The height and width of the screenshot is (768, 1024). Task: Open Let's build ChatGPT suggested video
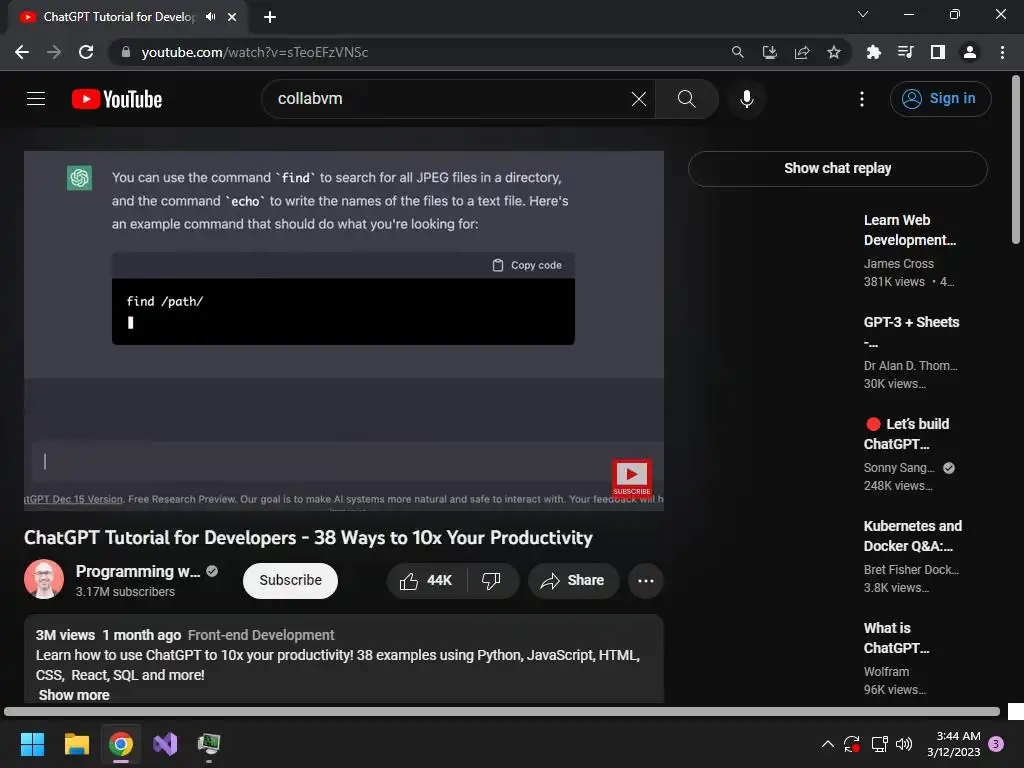click(x=908, y=434)
